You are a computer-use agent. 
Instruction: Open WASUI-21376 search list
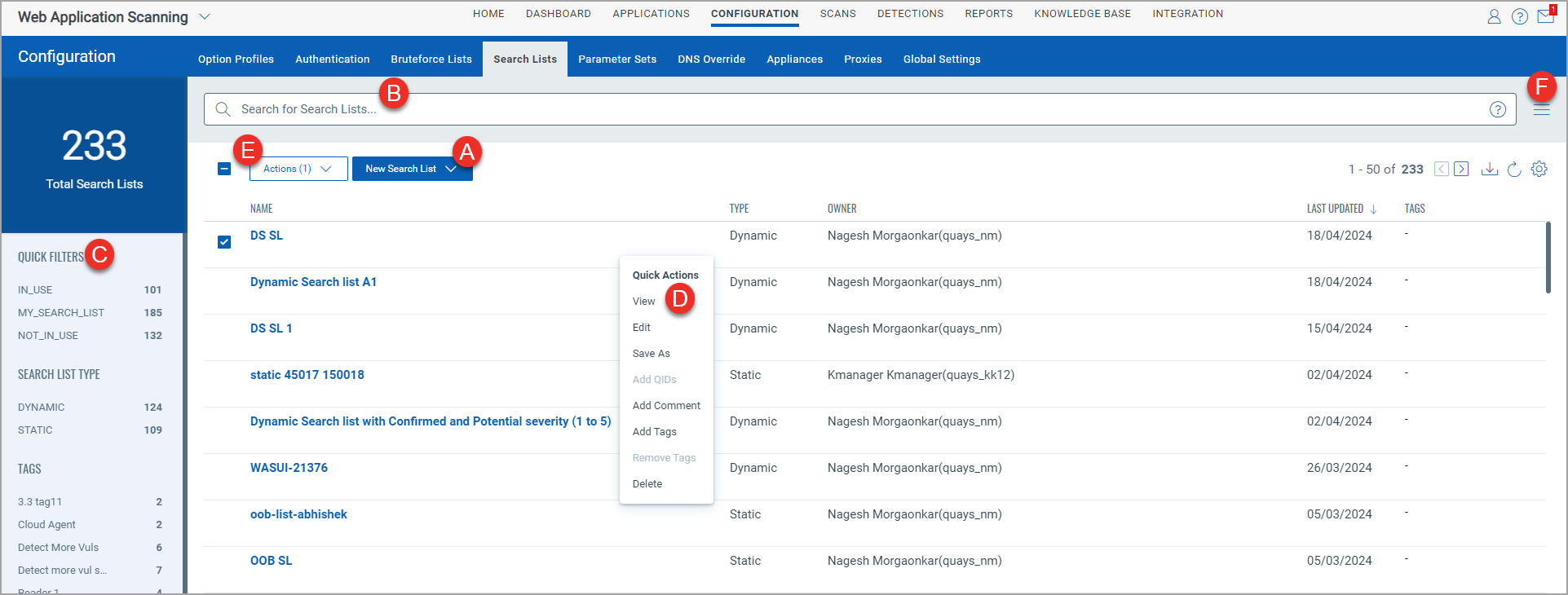click(289, 468)
